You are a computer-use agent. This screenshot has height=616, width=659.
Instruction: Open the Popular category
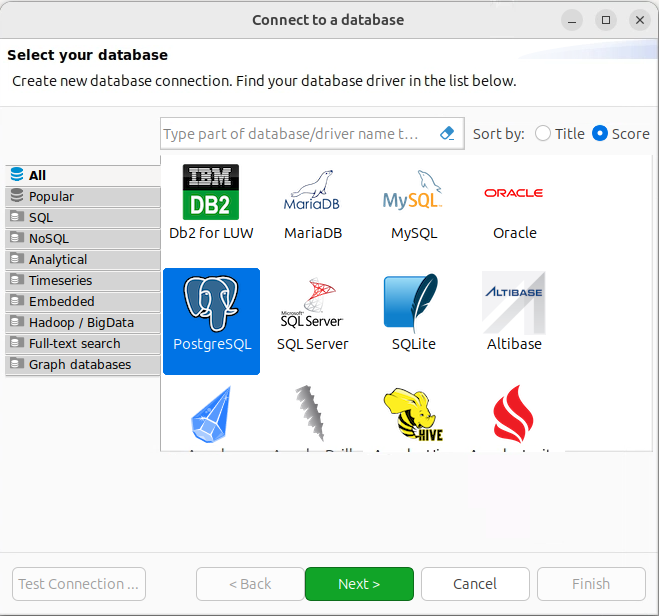[x=51, y=197]
